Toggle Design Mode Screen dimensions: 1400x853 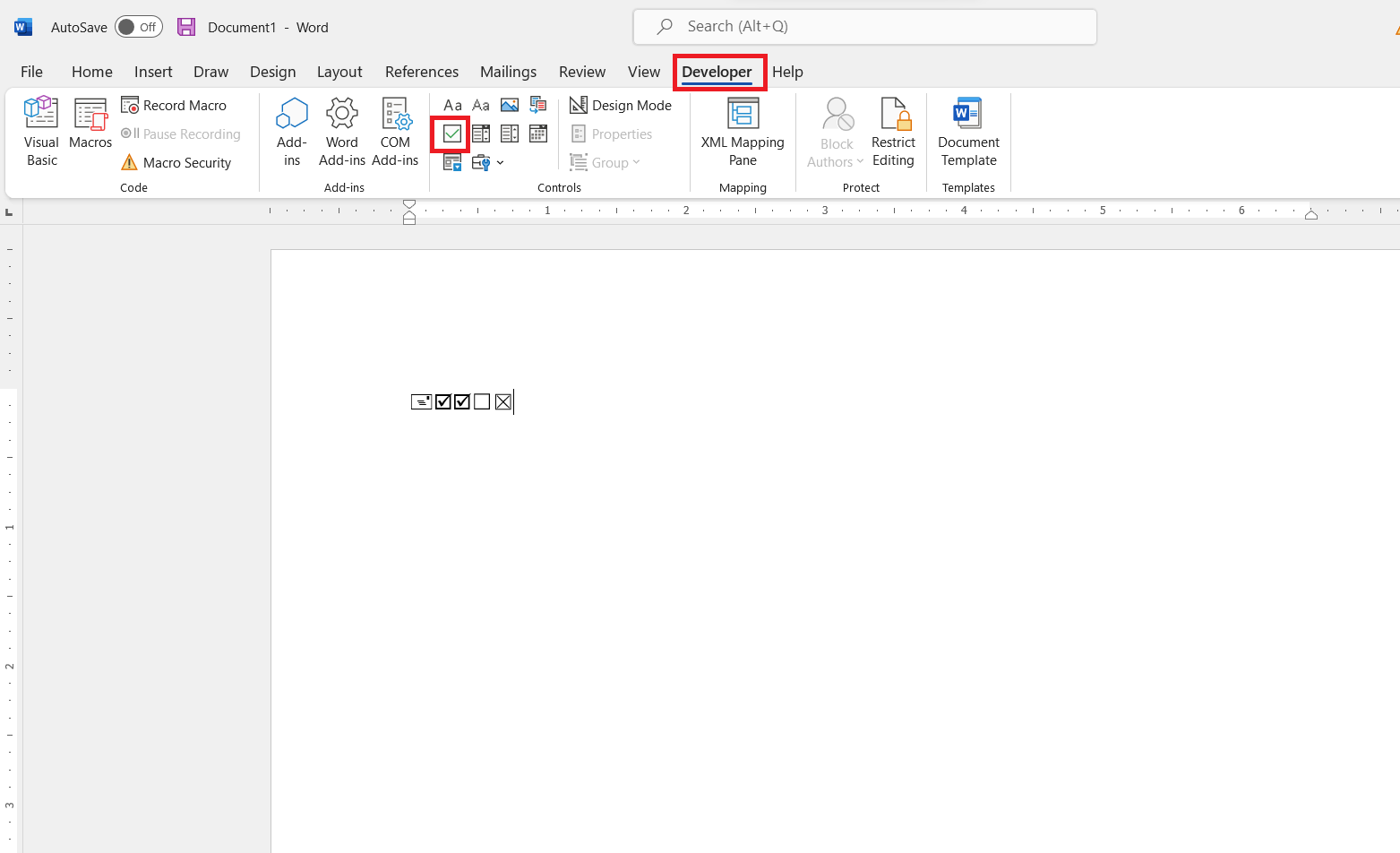click(x=621, y=106)
